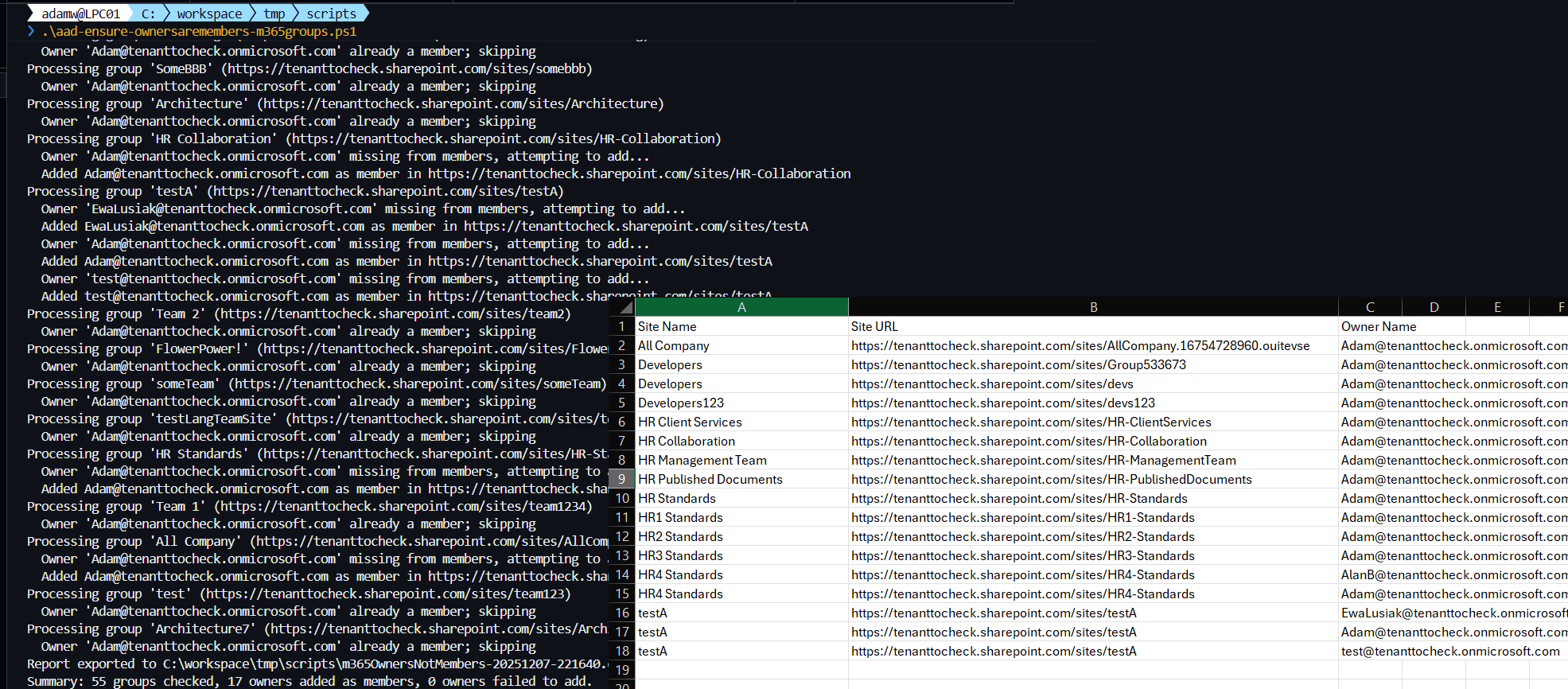The width and height of the screenshot is (1568, 689).
Task: Select column D header in spreadsheet
Action: pyautogui.click(x=1434, y=307)
